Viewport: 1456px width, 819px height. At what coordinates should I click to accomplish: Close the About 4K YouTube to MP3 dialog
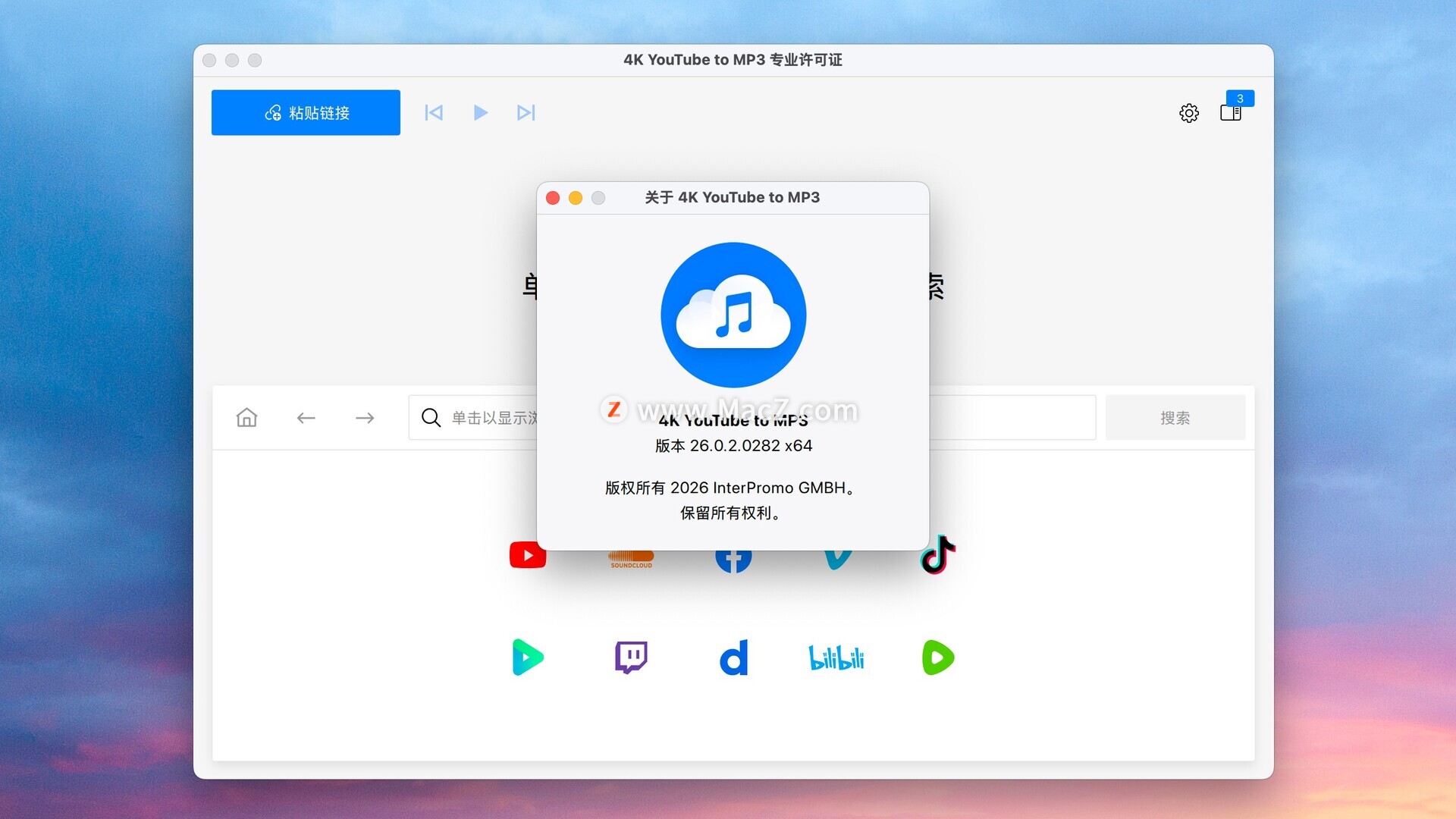point(553,198)
